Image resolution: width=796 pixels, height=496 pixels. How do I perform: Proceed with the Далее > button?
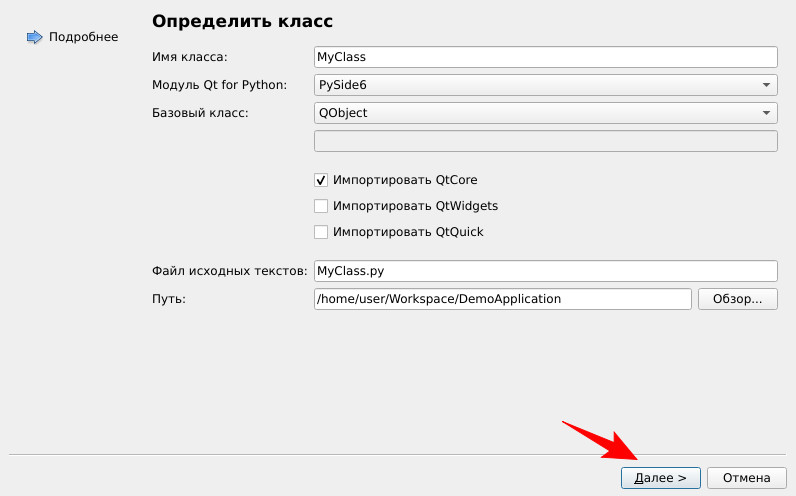pos(660,478)
